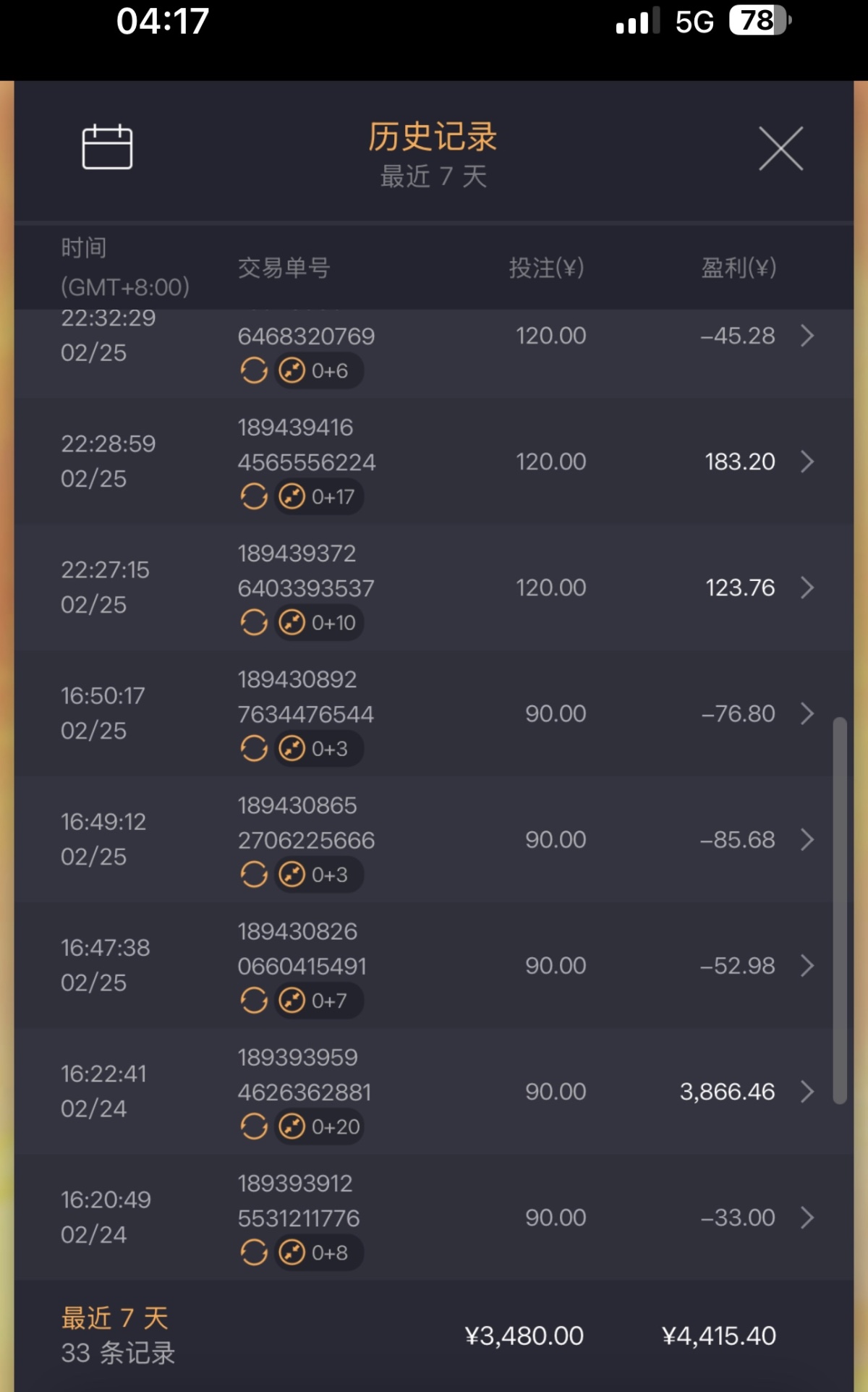This screenshot has height=1392, width=868.
Task: Click the vertical scrollbar thumb
Action: pos(840,910)
